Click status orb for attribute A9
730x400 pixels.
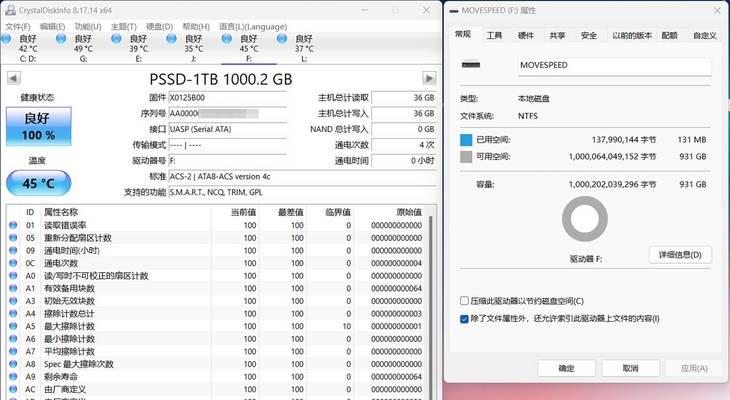click(x=13, y=376)
